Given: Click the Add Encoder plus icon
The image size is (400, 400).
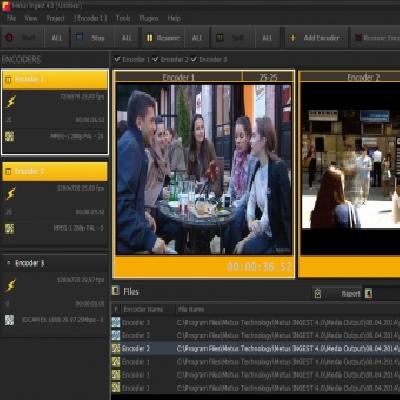Looking at the screenshot, I should [x=292, y=38].
